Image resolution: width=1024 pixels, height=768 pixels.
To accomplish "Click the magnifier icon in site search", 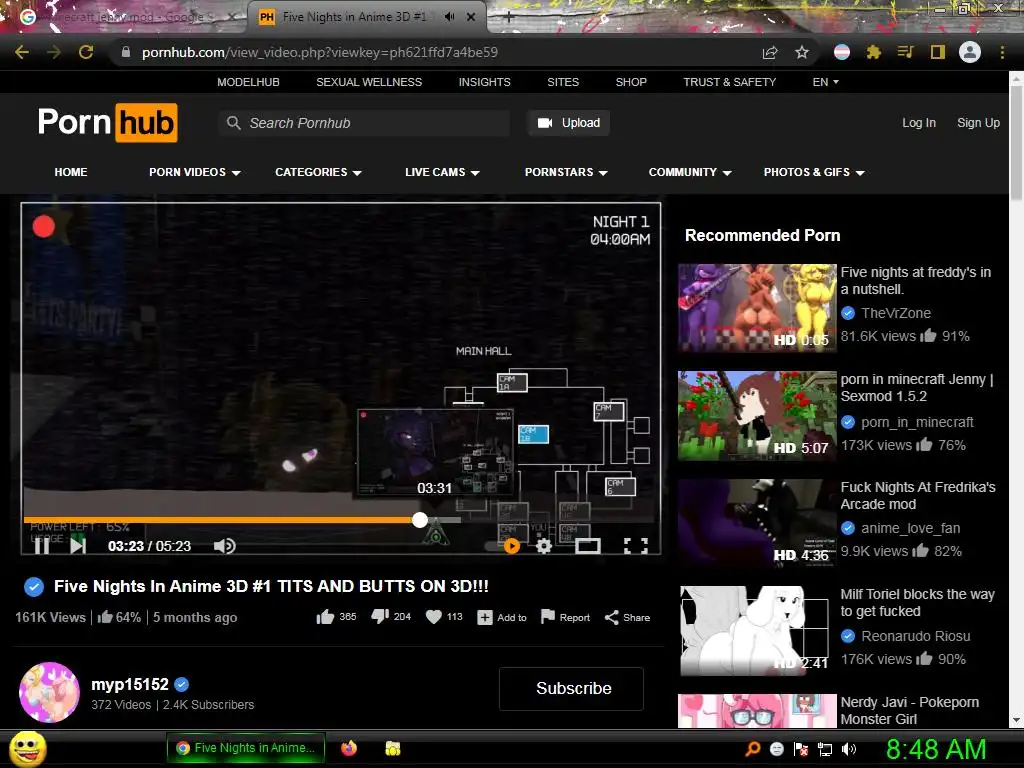I will [x=233, y=123].
